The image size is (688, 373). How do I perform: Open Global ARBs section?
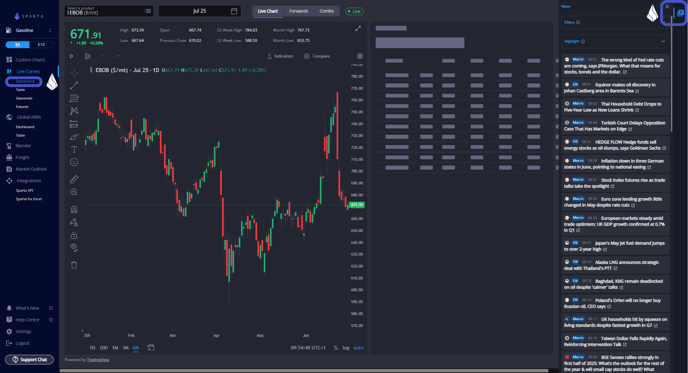(24, 117)
